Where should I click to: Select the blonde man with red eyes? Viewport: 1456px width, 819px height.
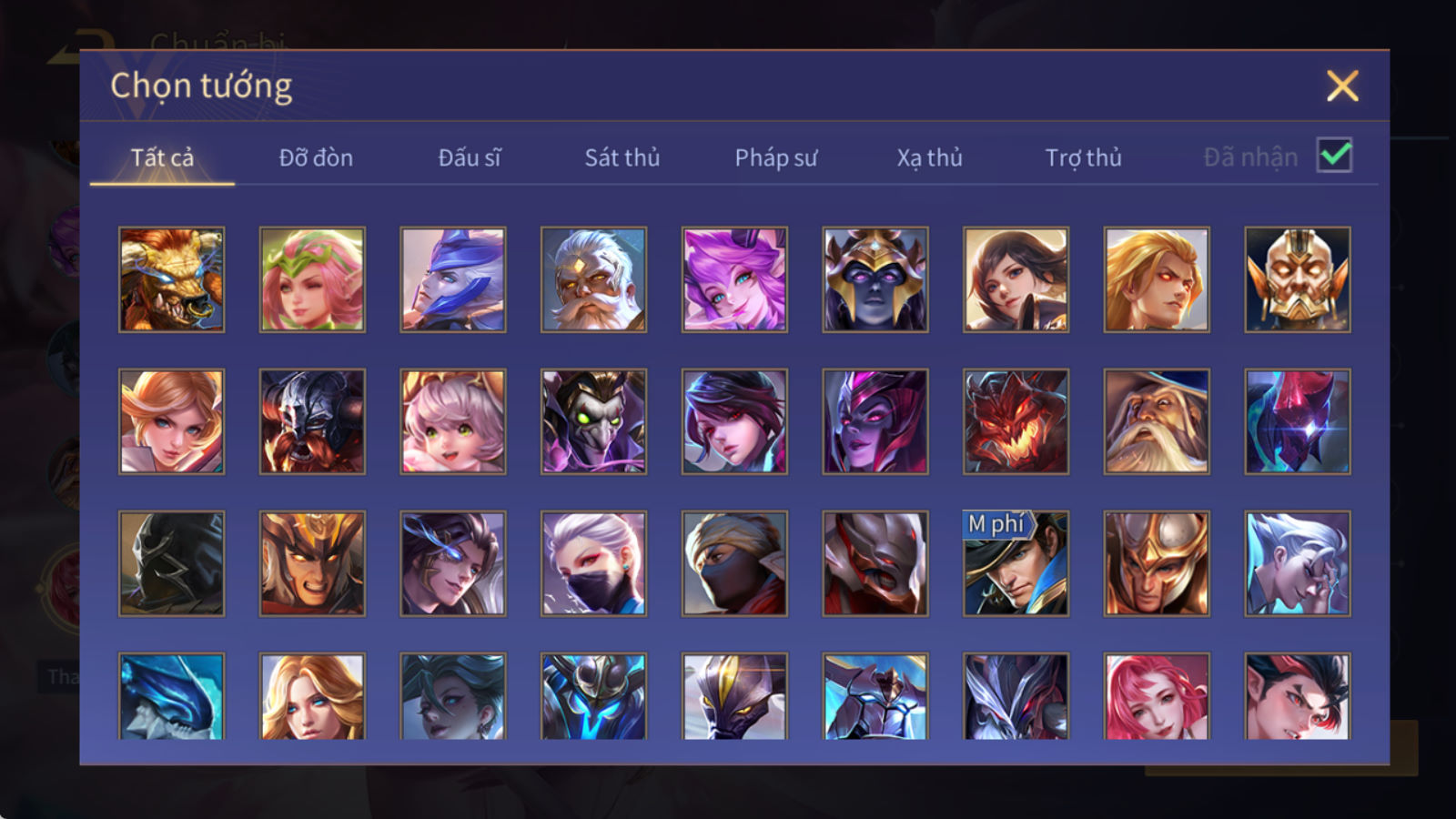coord(1157,279)
